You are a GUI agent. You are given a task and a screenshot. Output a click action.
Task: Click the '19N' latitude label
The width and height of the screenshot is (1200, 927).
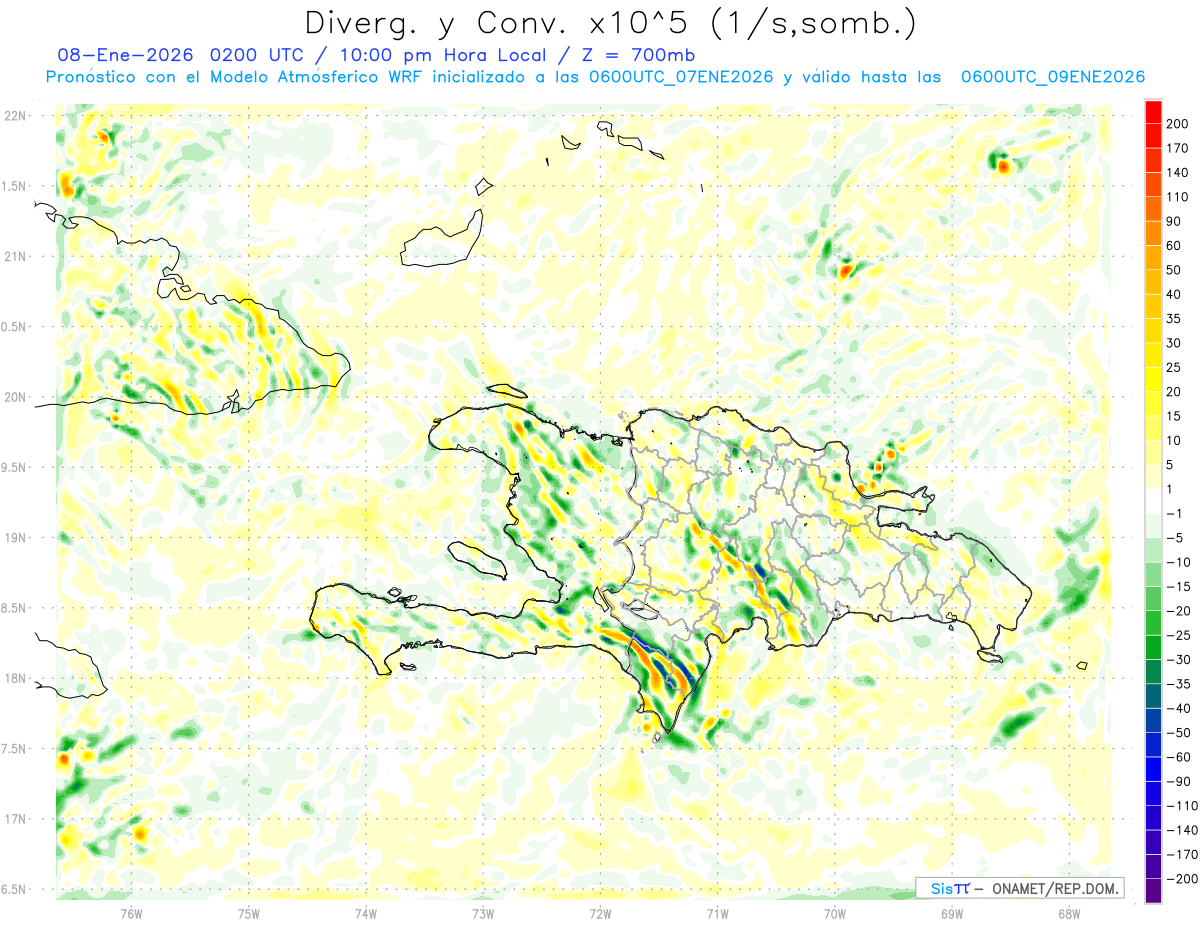pyautogui.click(x=15, y=538)
